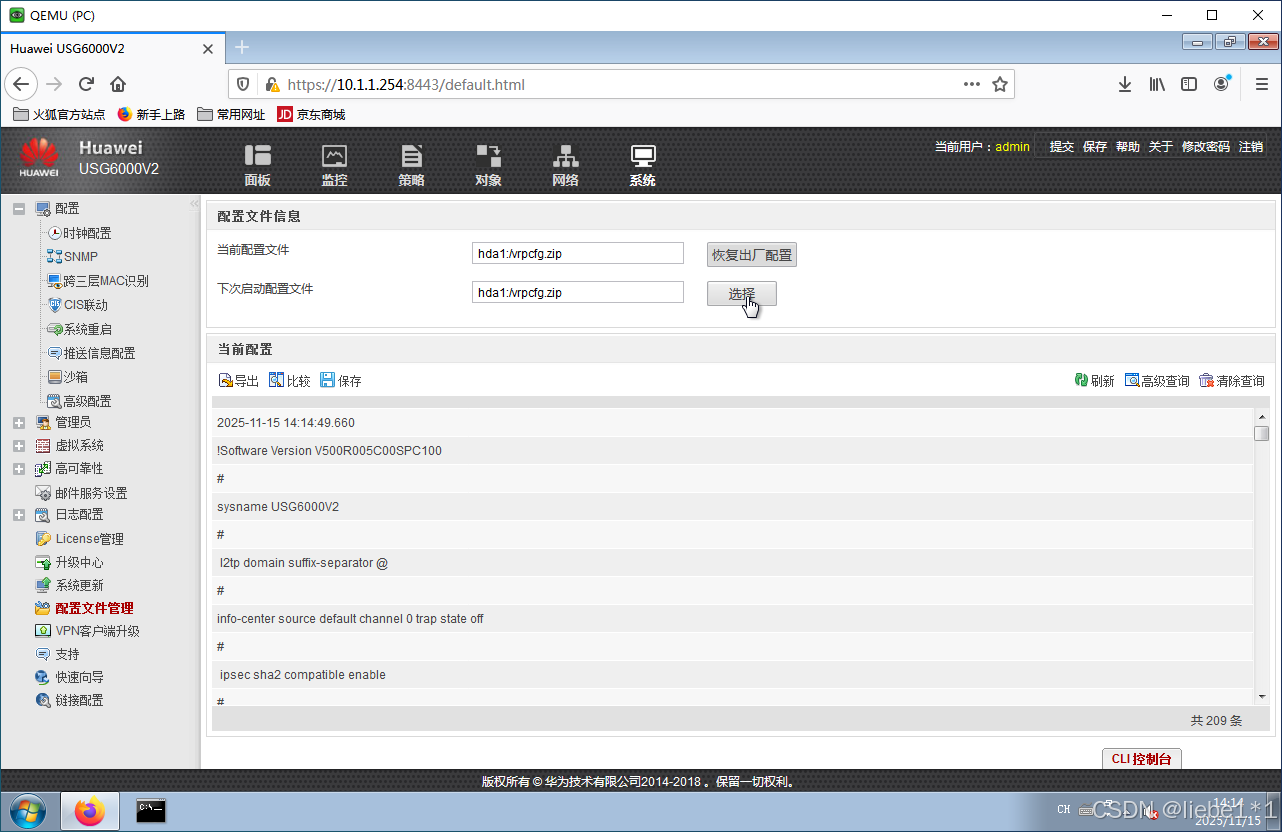This screenshot has width=1282, height=832.
Task: Click 提交 link in header
Action: (1061, 146)
